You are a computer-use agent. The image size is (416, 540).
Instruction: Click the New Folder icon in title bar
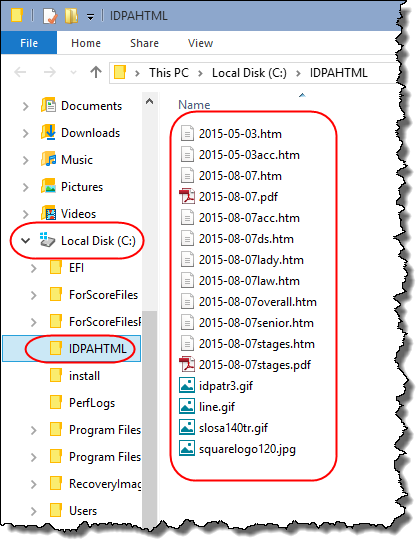tap(71, 16)
